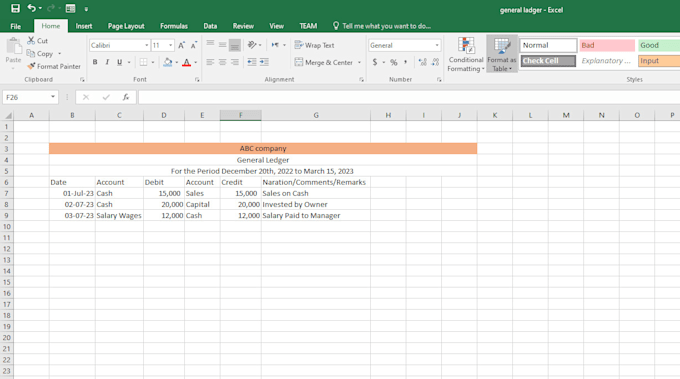Screen dimensions: 680x379
Task: Click the Merge & Center button
Action: point(324,62)
